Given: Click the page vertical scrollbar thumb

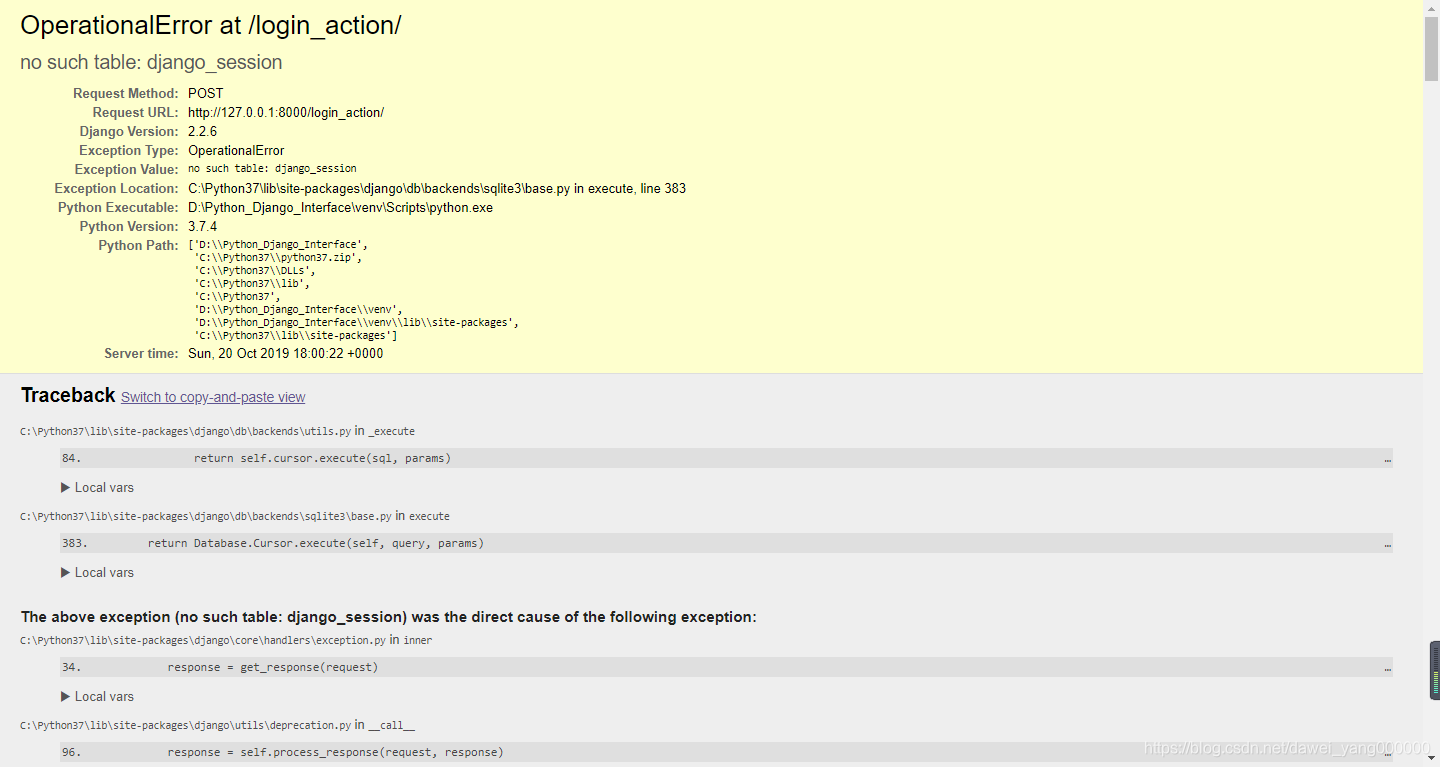Looking at the screenshot, I should point(1432,48).
